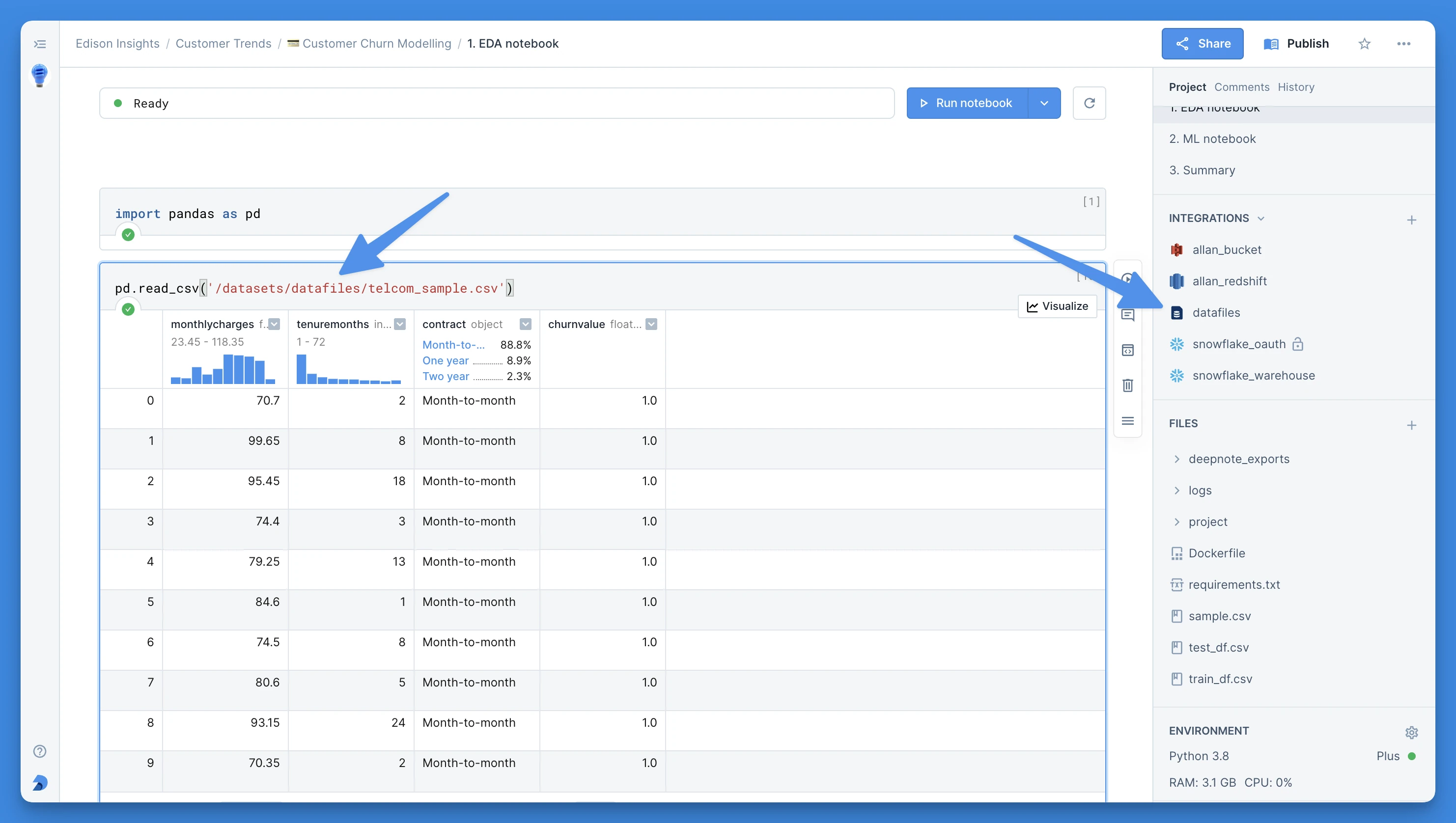Image resolution: width=1456 pixels, height=823 pixels.
Task: Click the Python 3.8 environment label
Action: pos(1199,756)
